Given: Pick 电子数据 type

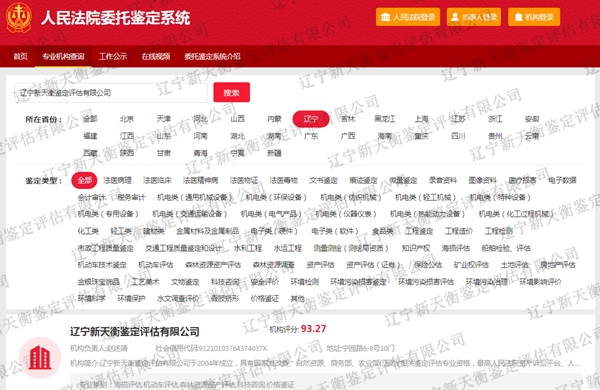Looking at the screenshot, I should (x=562, y=180).
